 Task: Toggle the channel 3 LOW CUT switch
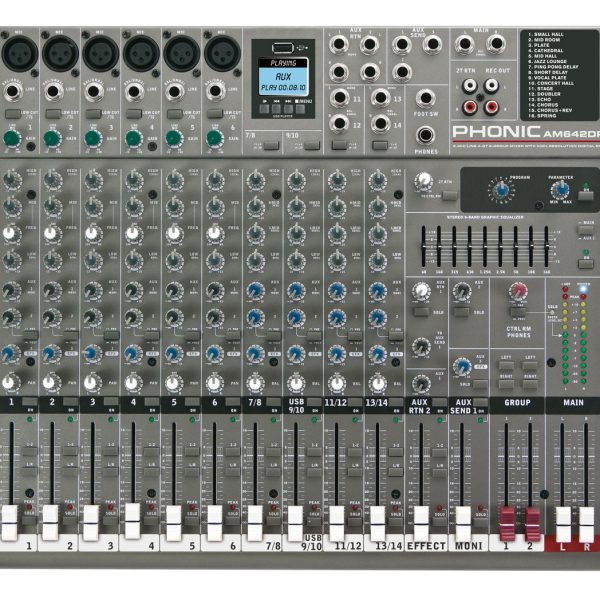[93, 113]
